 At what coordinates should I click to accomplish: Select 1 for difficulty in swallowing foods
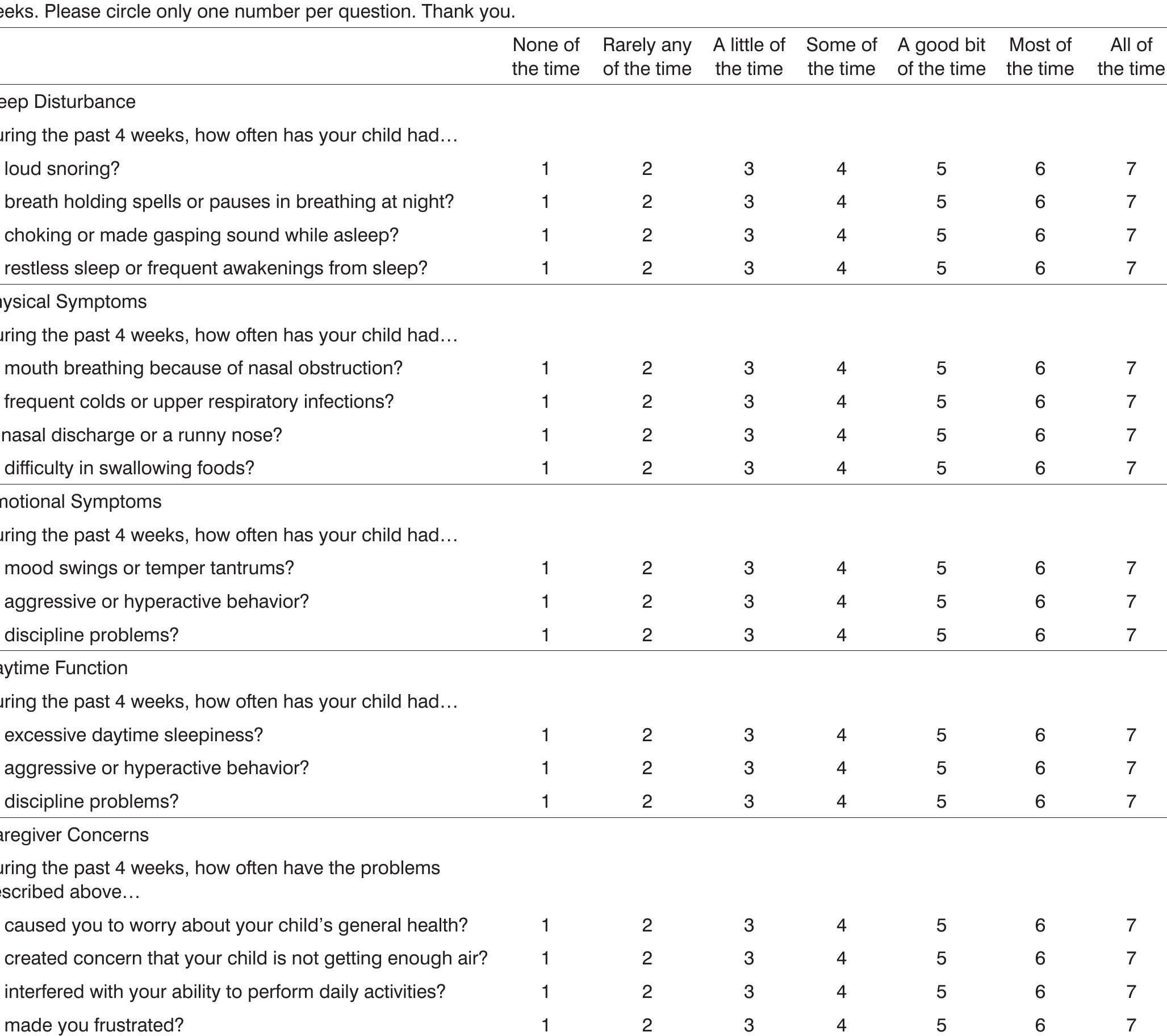tap(545, 469)
